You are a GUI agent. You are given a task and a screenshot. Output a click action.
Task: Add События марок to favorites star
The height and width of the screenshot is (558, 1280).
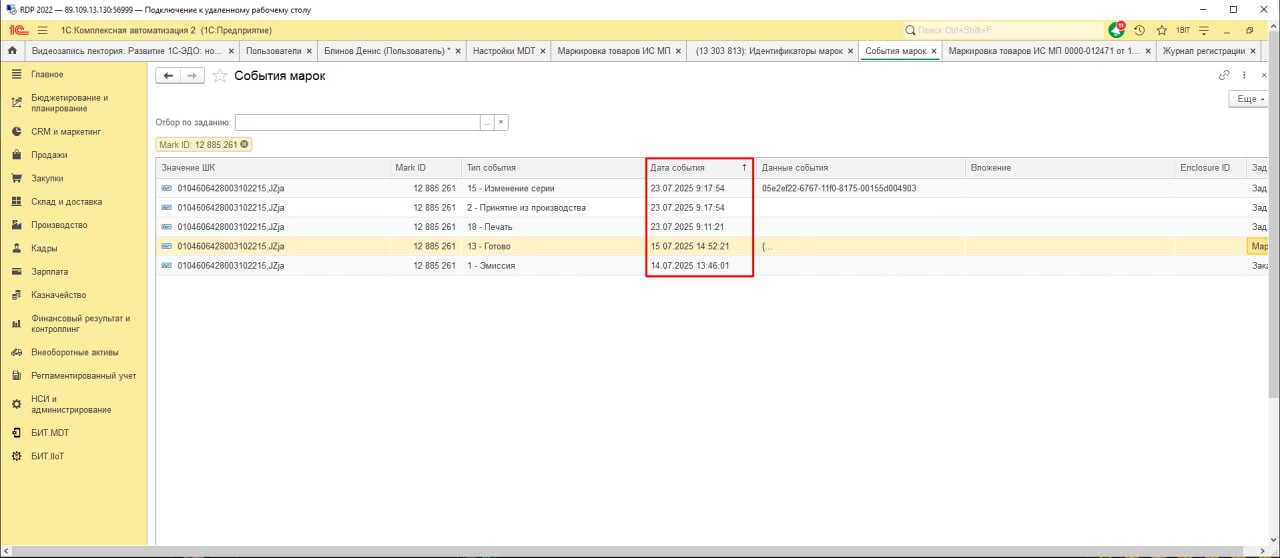tap(220, 76)
